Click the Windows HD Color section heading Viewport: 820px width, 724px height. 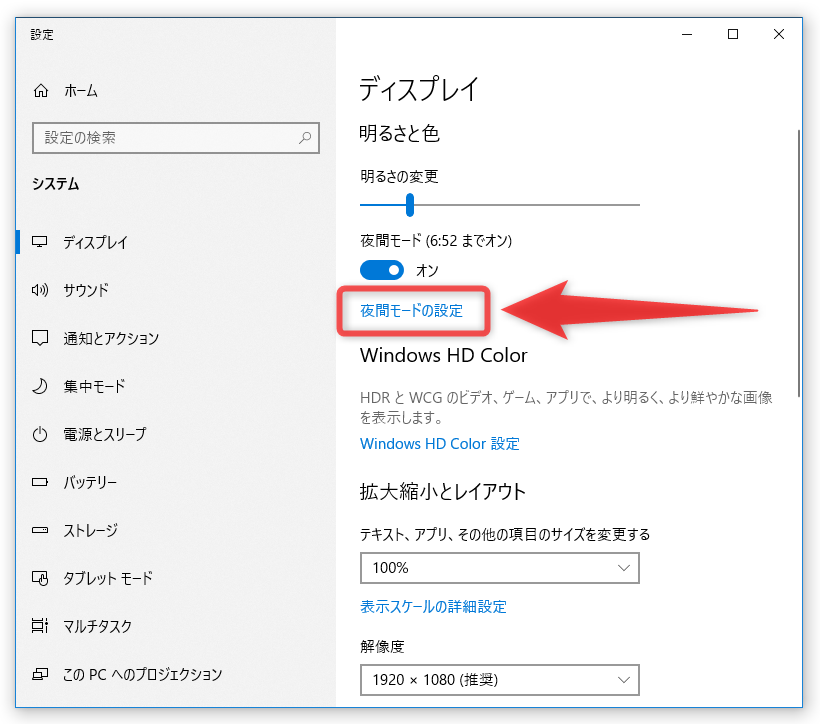[x=443, y=355]
